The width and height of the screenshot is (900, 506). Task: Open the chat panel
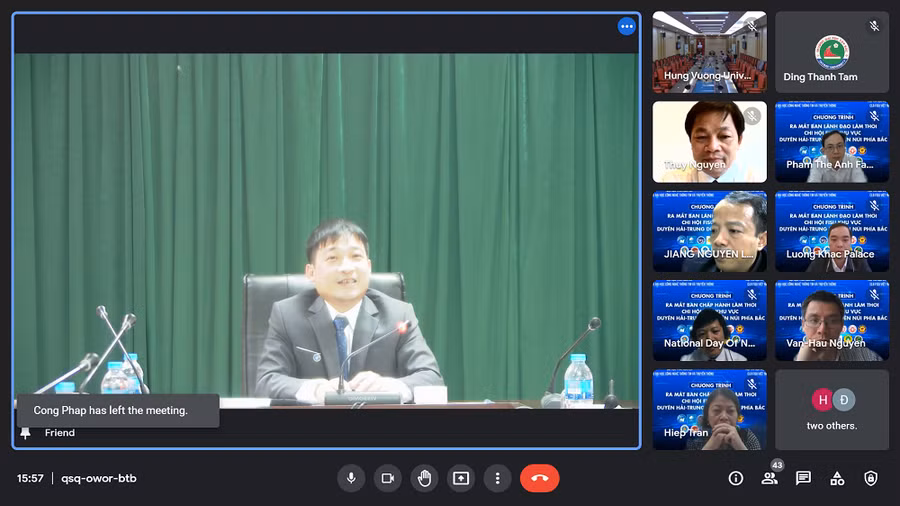tap(803, 478)
